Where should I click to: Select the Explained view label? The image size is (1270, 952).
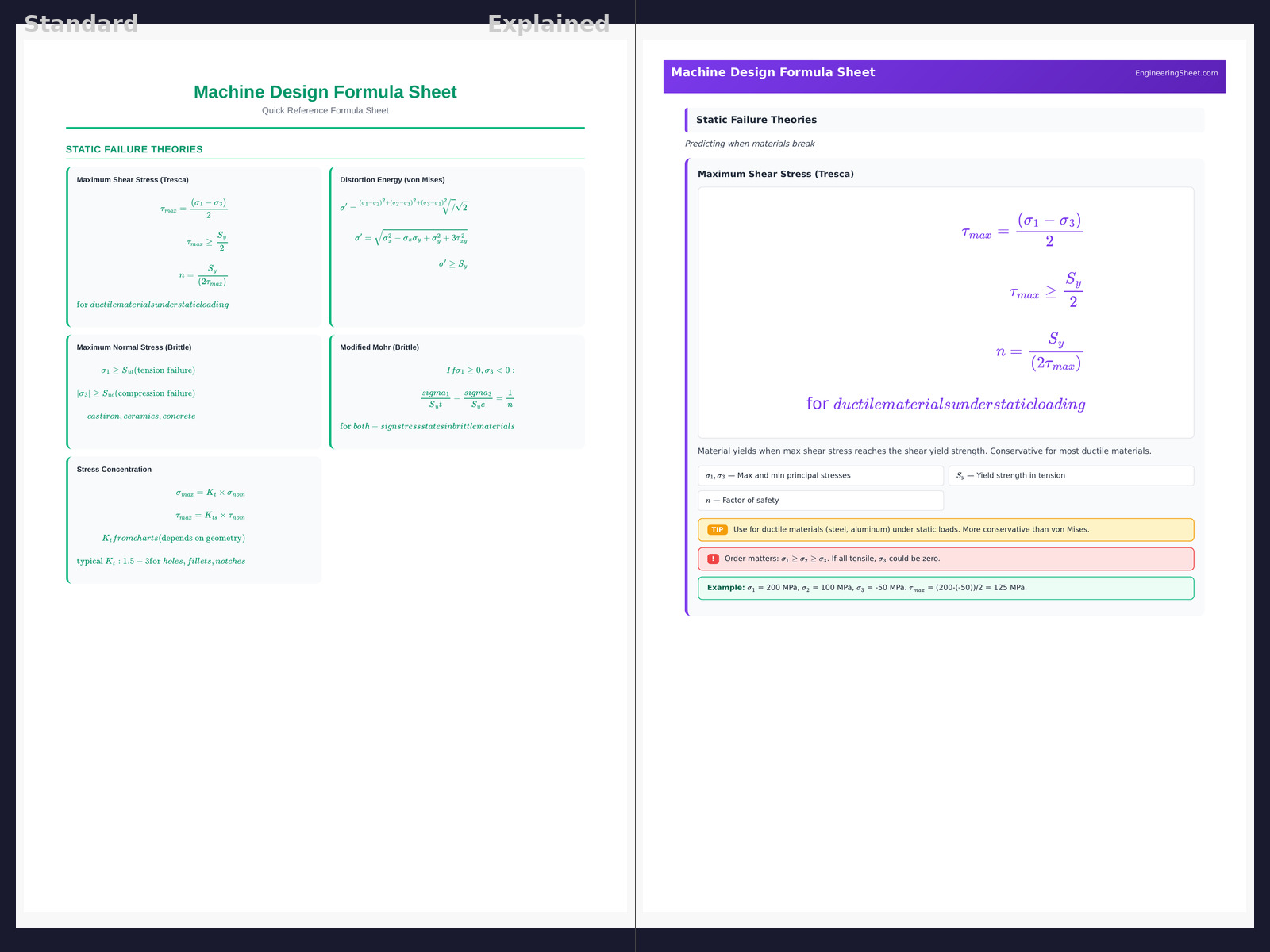pyautogui.click(x=548, y=24)
